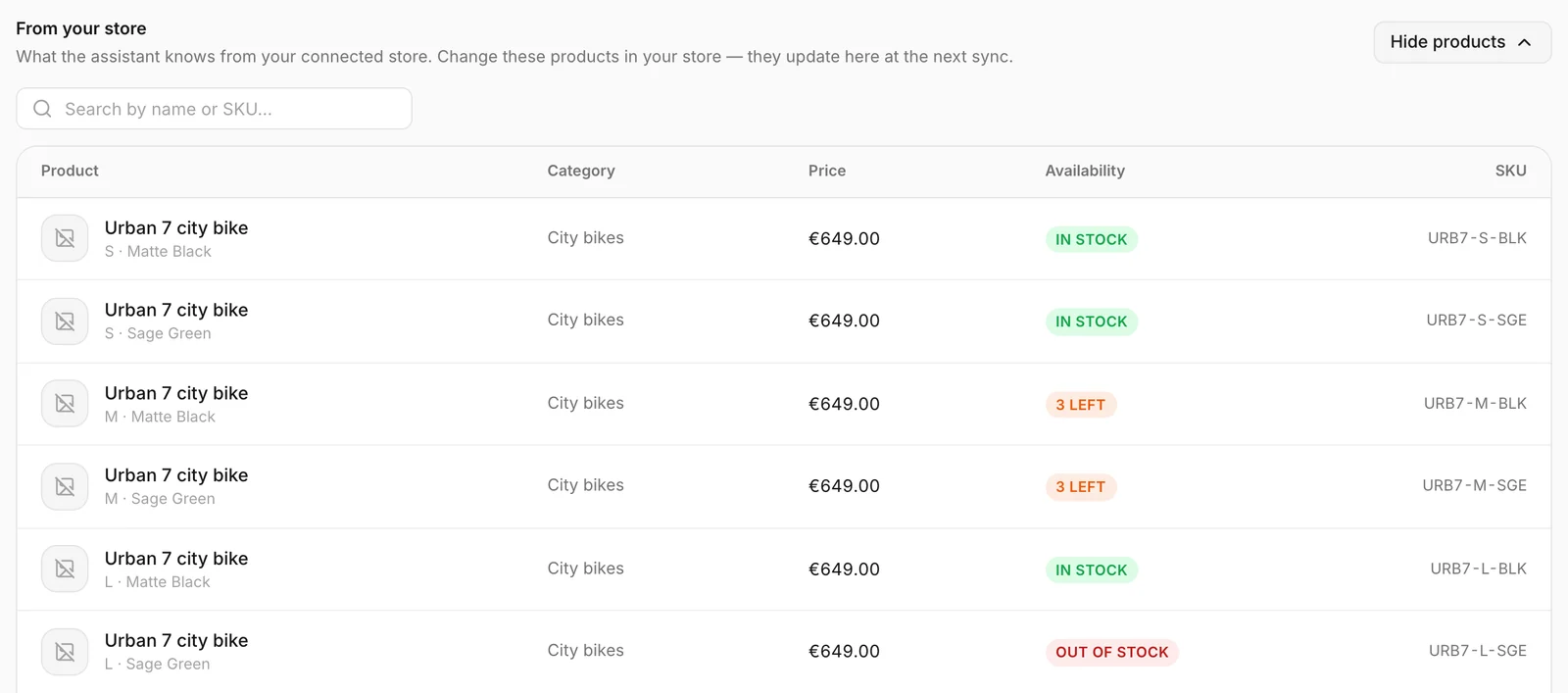This screenshot has width=1568, height=693.
Task: Click 'S · Matte Black' variant text
Action: click(158, 252)
